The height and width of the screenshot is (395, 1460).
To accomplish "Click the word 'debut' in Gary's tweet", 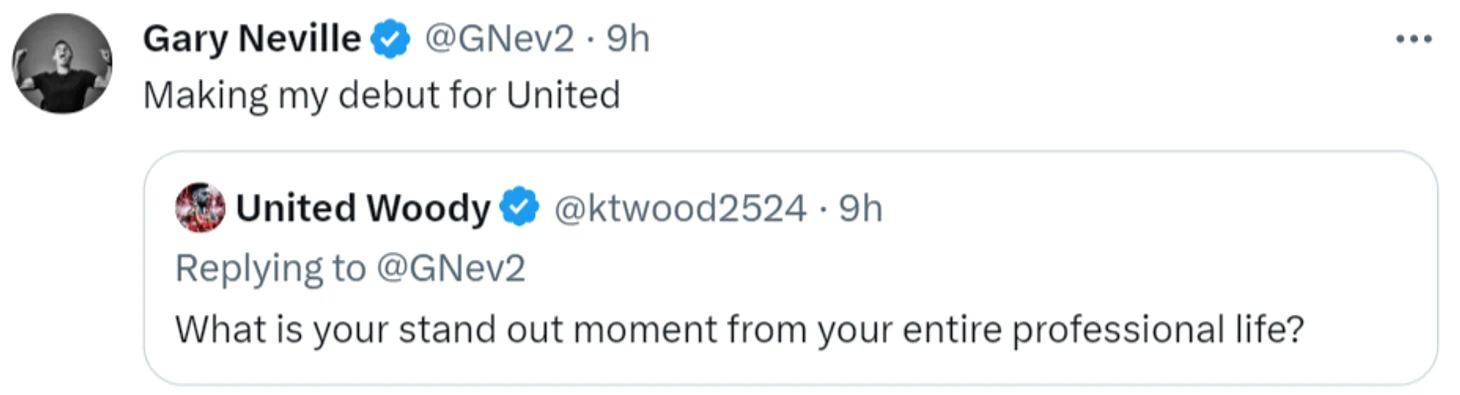I will pos(389,95).
